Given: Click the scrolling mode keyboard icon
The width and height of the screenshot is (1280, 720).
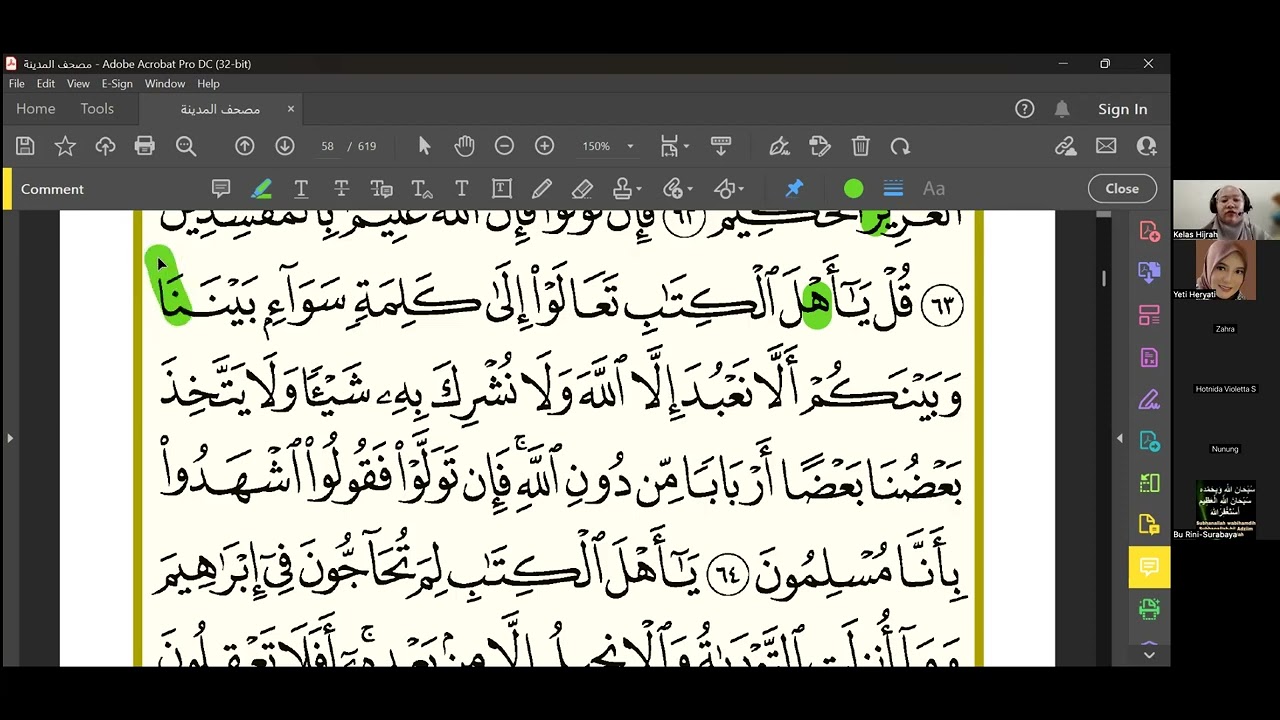Looking at the screenshot, I should click(721, 146).
